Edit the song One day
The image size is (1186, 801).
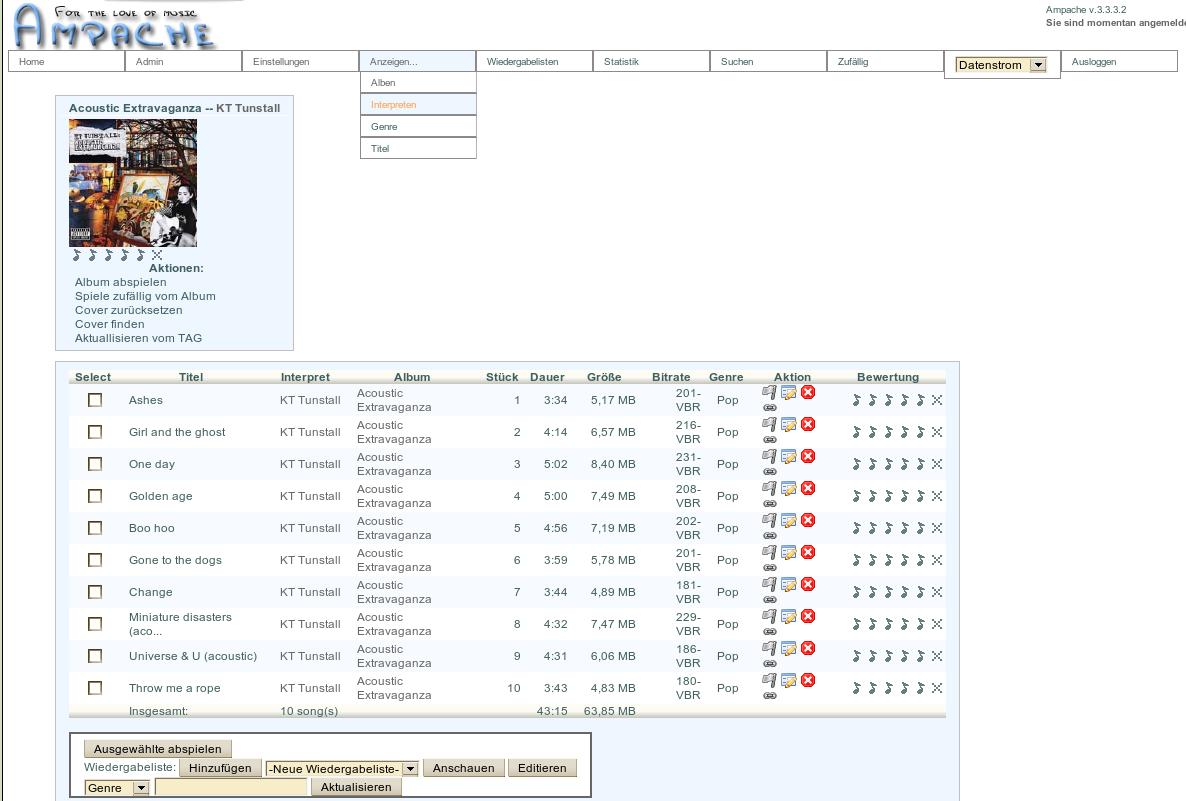pos(789,456)
